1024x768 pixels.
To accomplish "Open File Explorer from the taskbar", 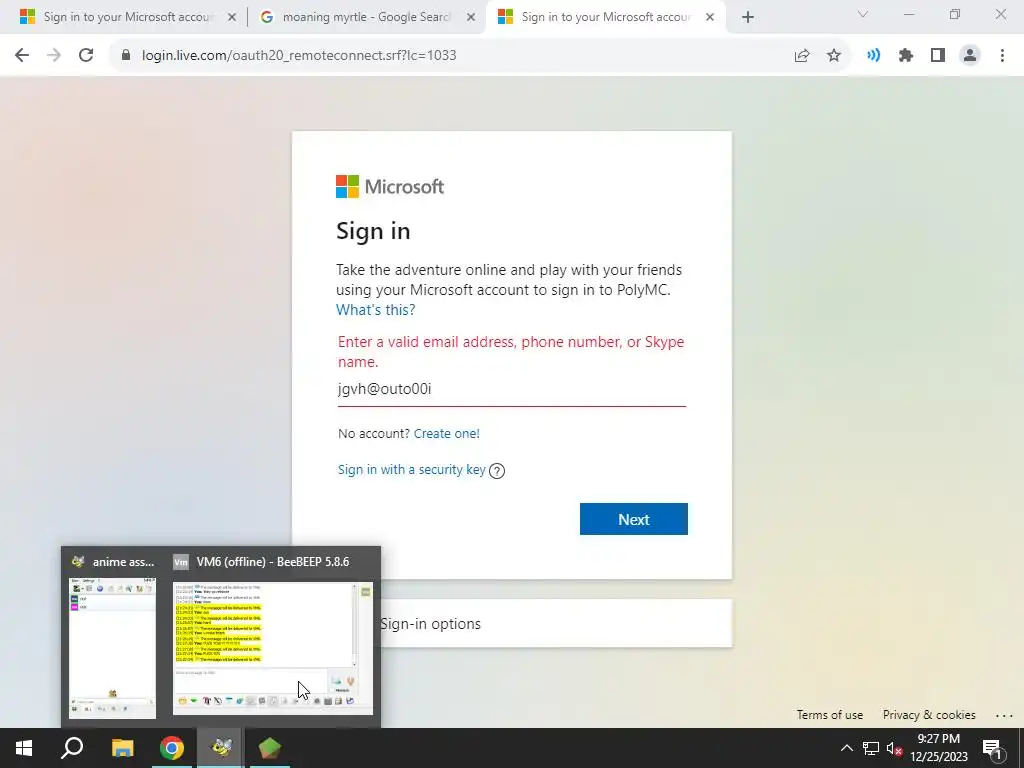I will (122, 748).
